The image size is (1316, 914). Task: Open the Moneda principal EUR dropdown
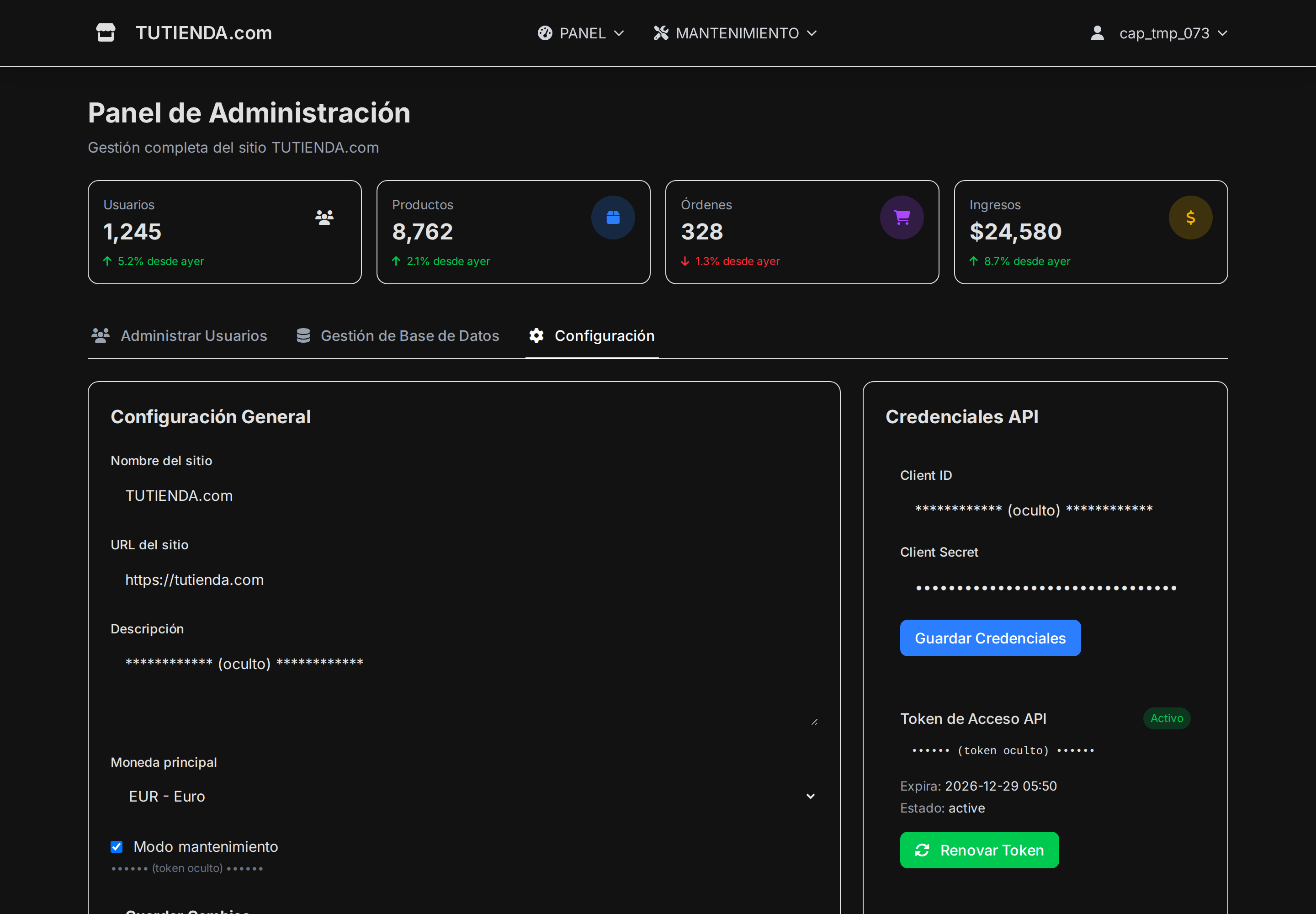click(464, 797)
